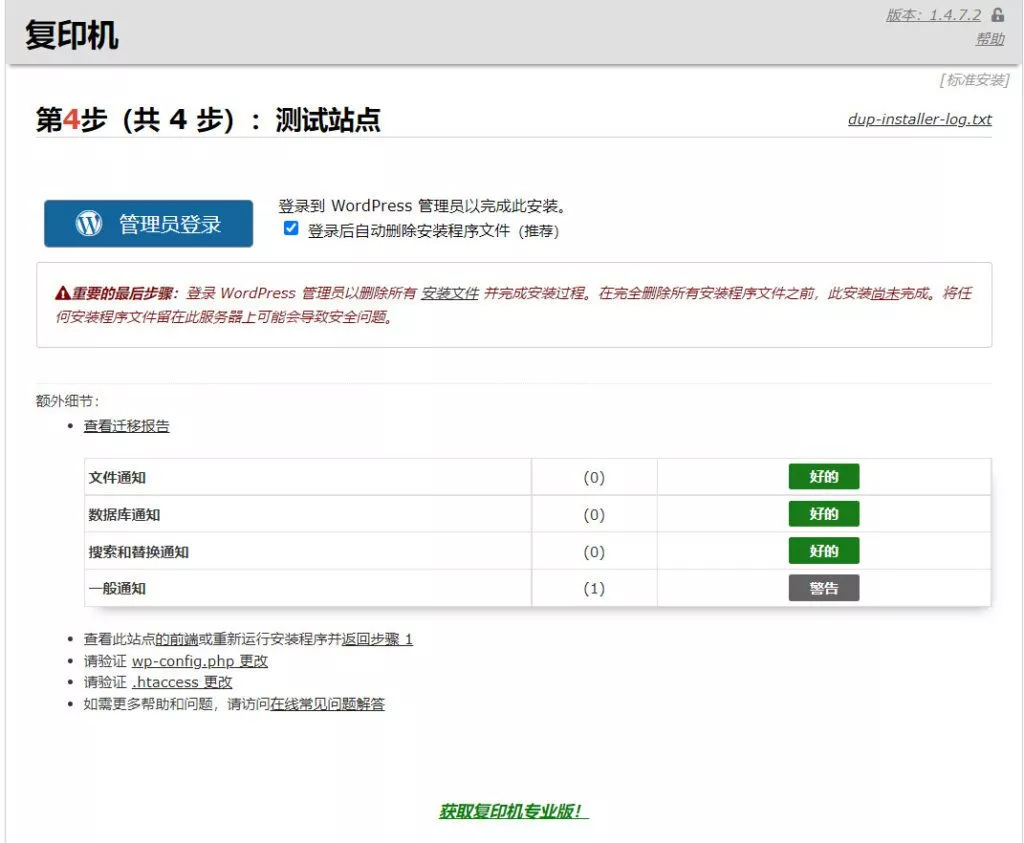Screen dimensions: 1024x843
Task: Open the 前端 site front-end link
Action: coord(176,639)
